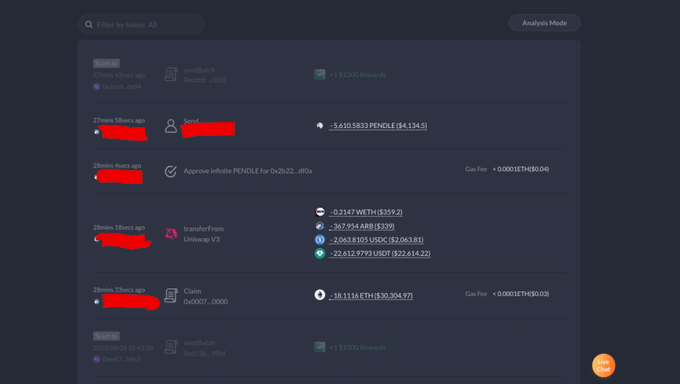Click the search magnifier icon
Viewport: 680px width, 384px height.
coord(88,25)
